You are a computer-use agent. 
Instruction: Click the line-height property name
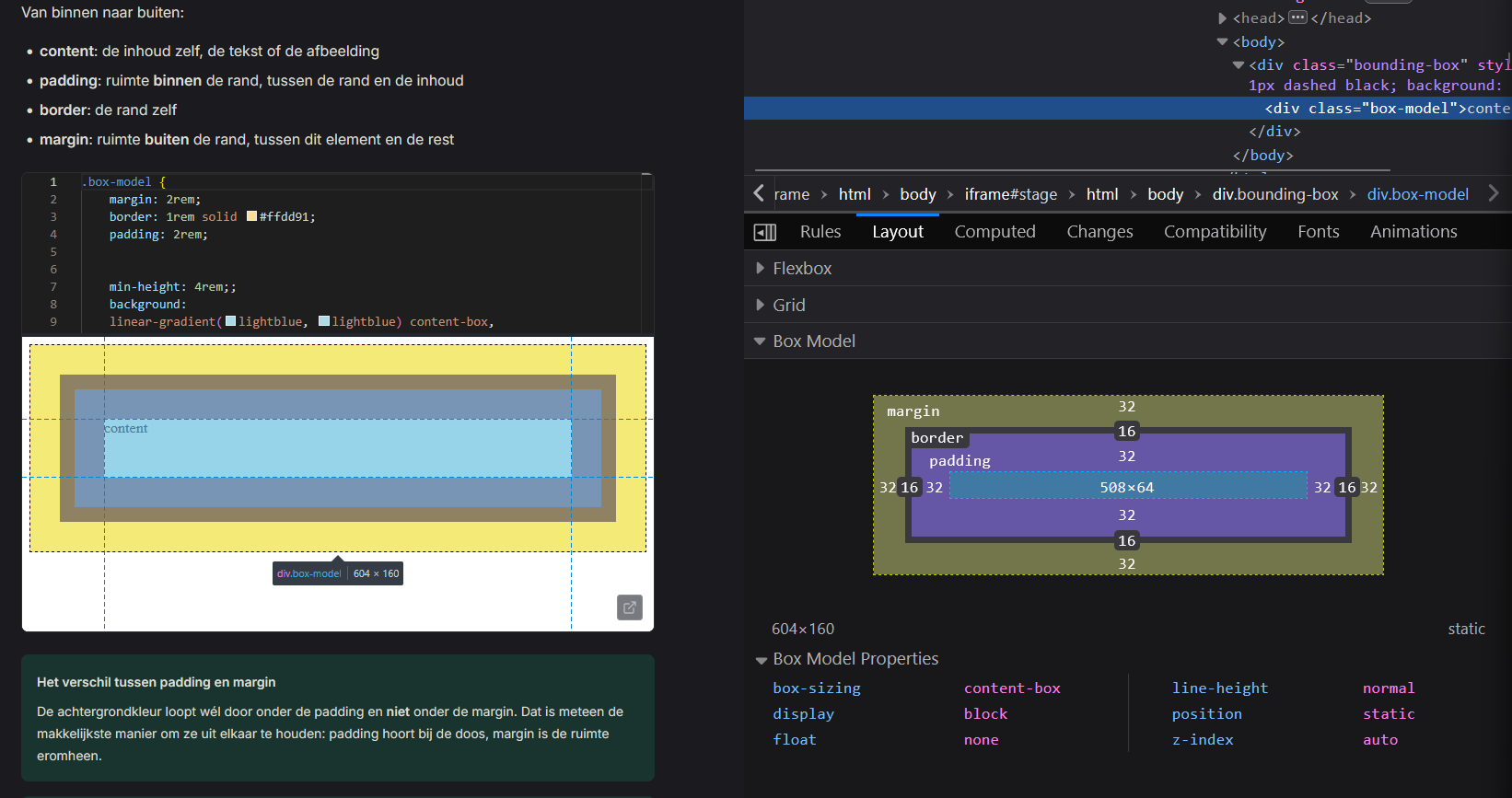(1219, 688)
